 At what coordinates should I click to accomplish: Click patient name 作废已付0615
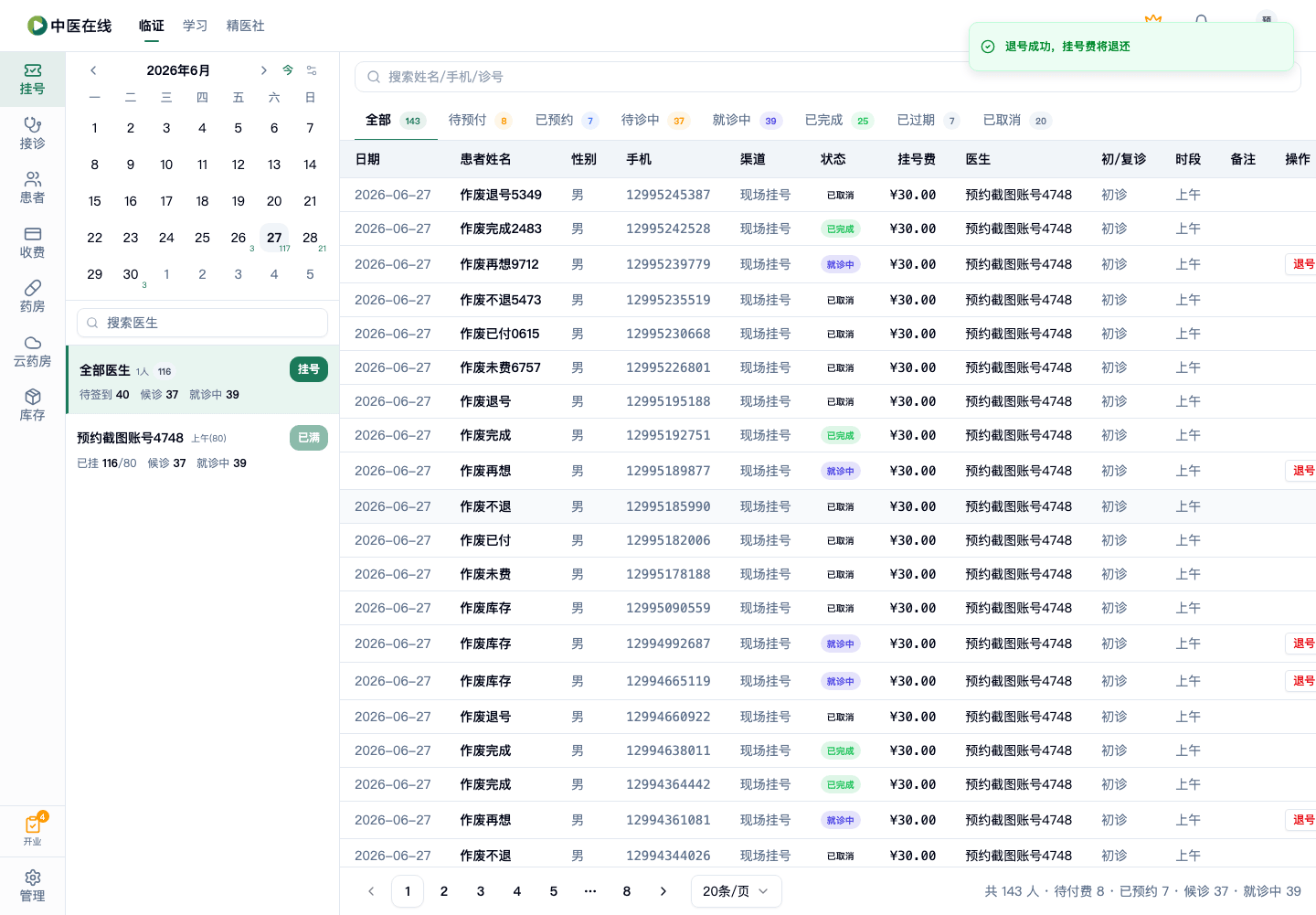(500, 334)
